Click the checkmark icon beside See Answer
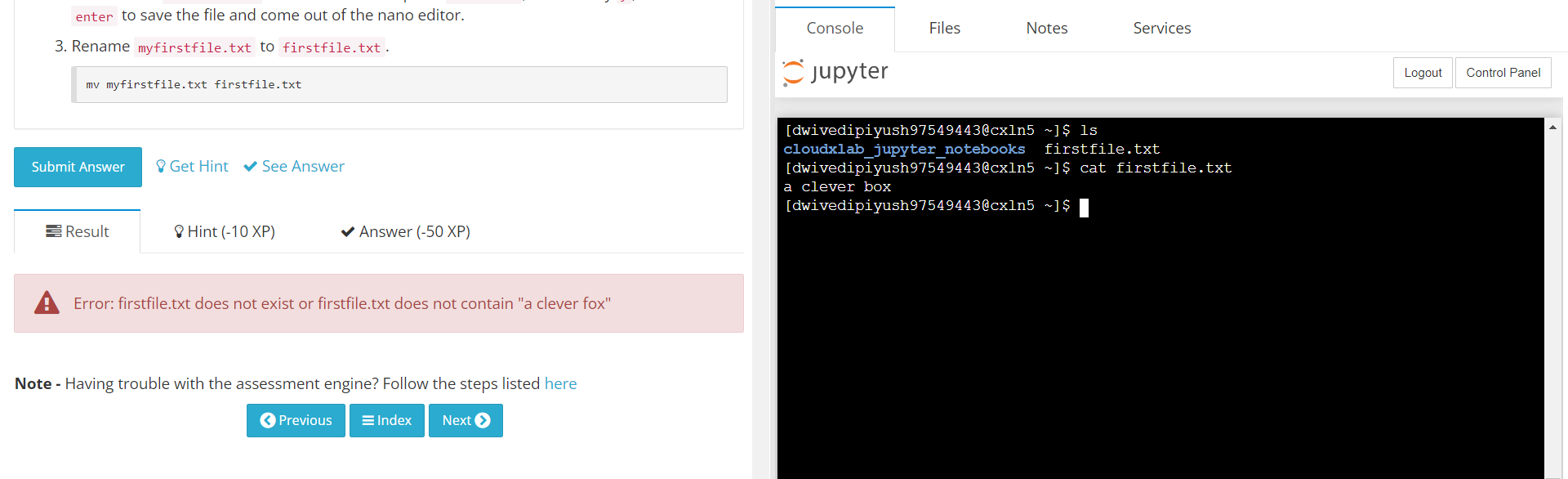 [x=251, y=166]
